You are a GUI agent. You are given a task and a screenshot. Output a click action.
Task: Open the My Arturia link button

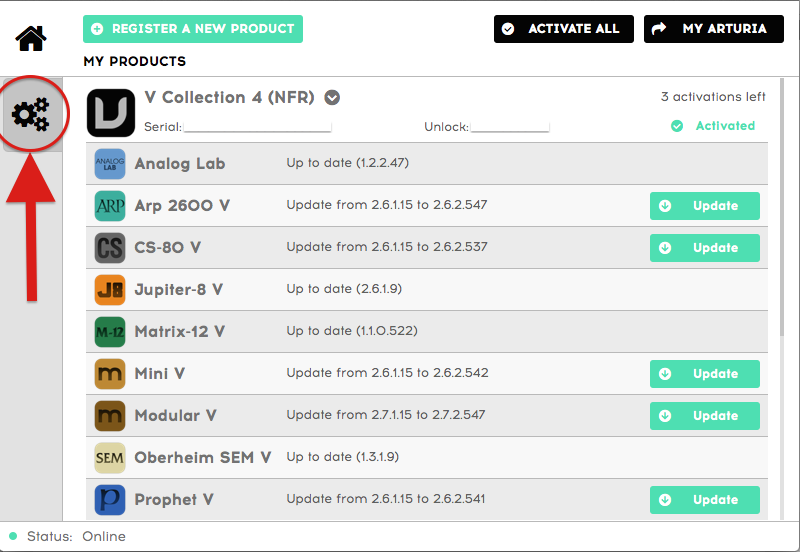714,29
